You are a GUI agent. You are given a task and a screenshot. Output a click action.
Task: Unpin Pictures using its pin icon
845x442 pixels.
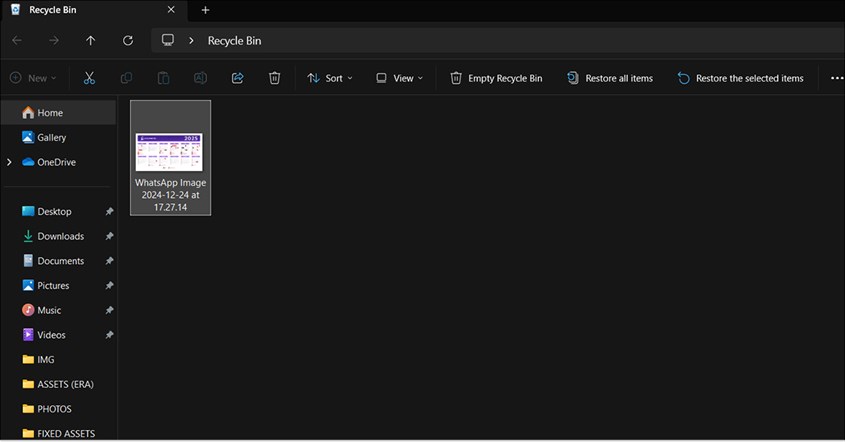pyautogui.click(x=109, y=285)
